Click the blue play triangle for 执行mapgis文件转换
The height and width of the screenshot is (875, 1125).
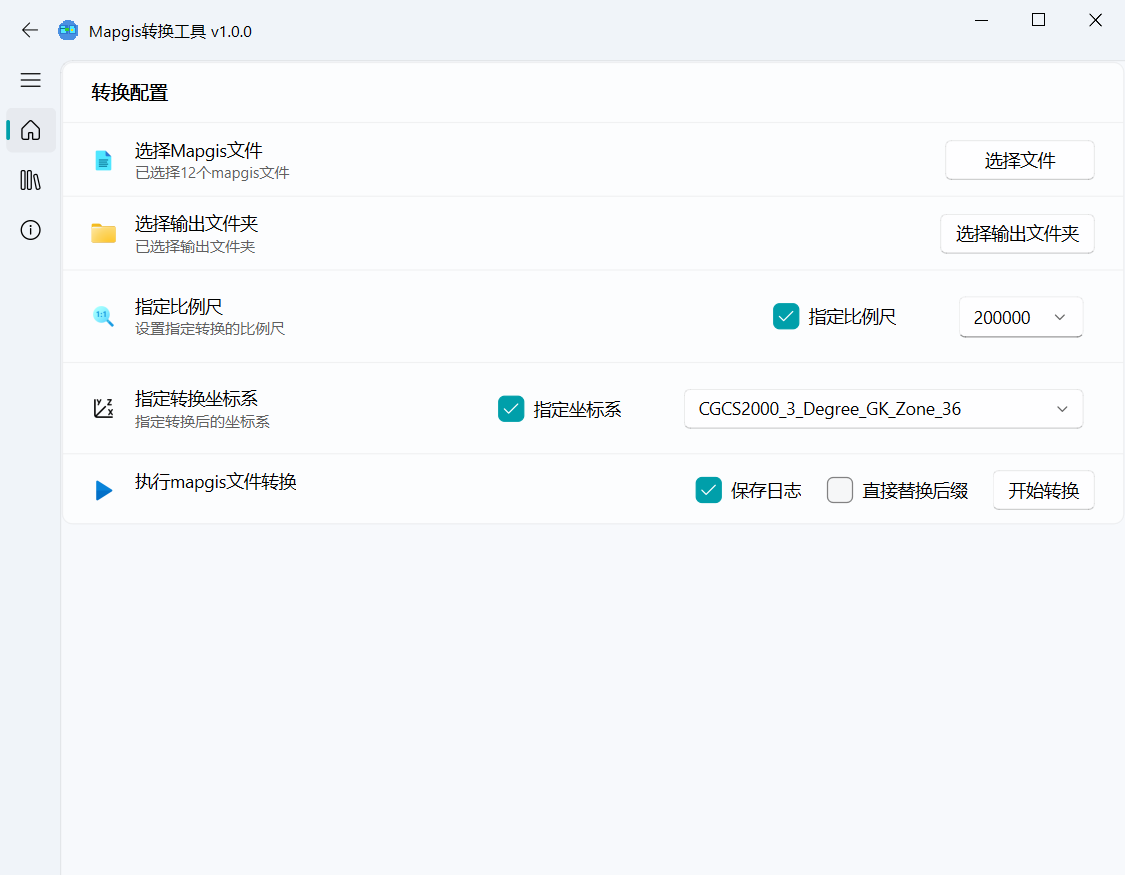click(x=104, y=490)
